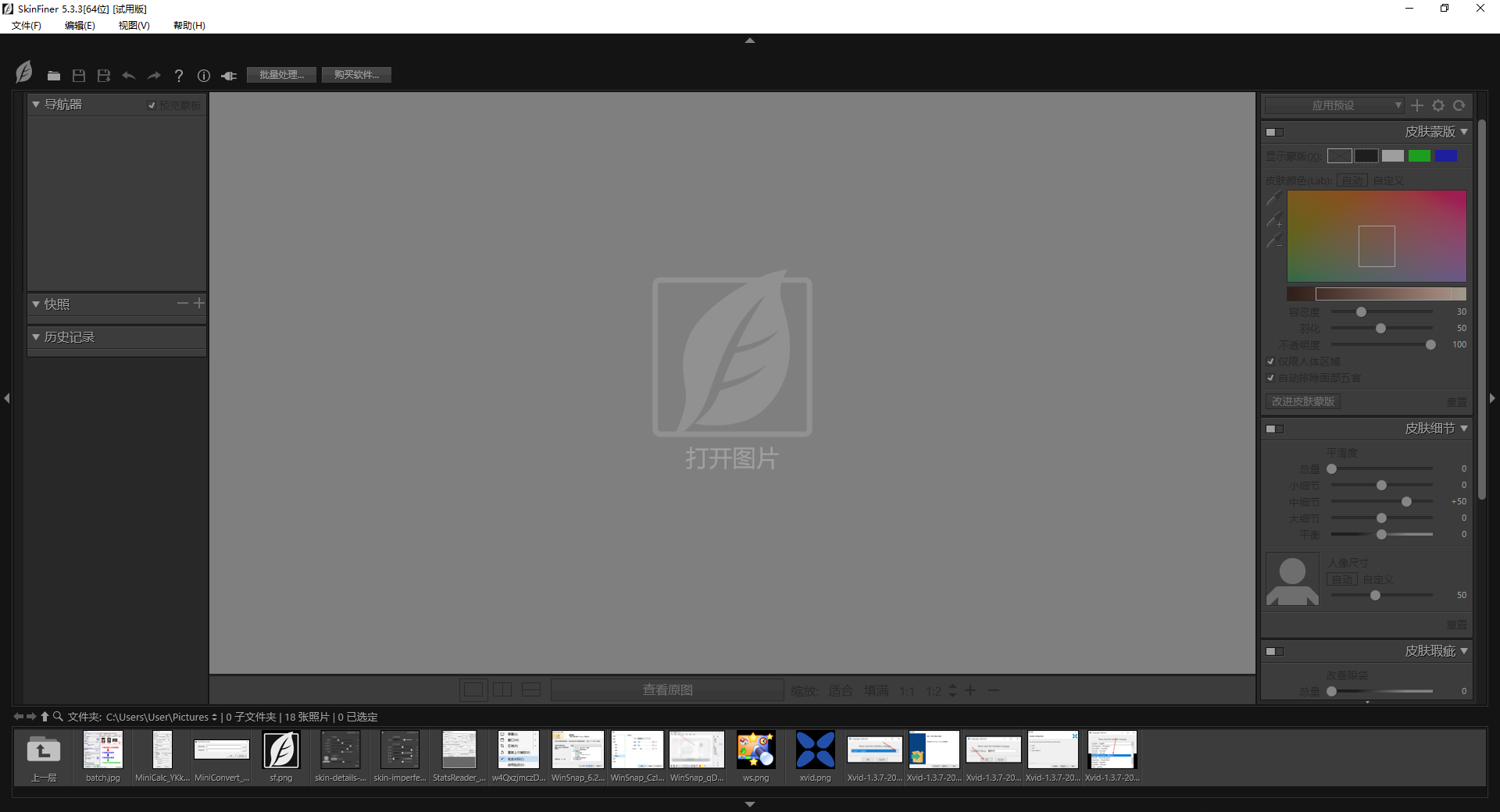Undo the last edit via toolbar arrow
1500x812 pixels.
129,76
